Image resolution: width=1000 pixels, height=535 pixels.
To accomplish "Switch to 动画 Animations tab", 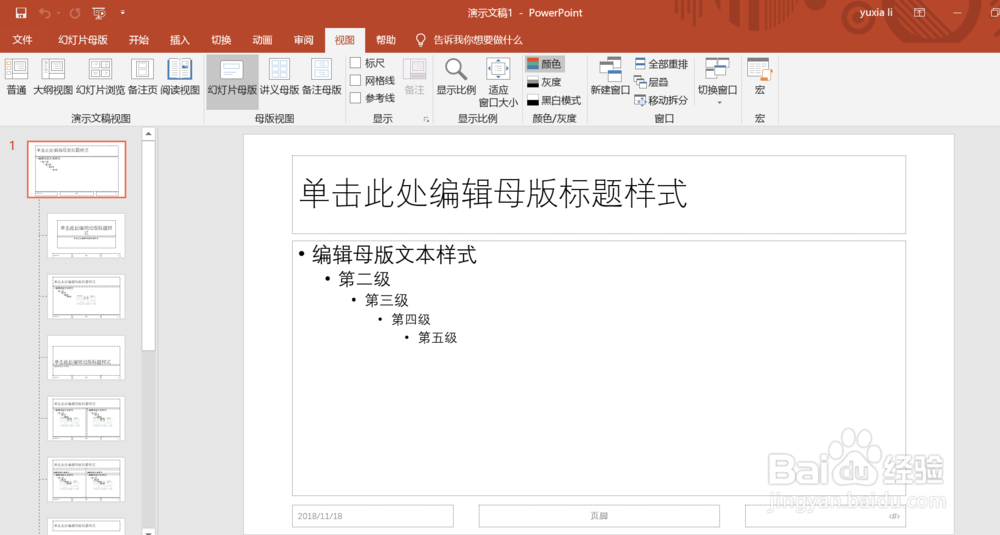I will point(262,40).
